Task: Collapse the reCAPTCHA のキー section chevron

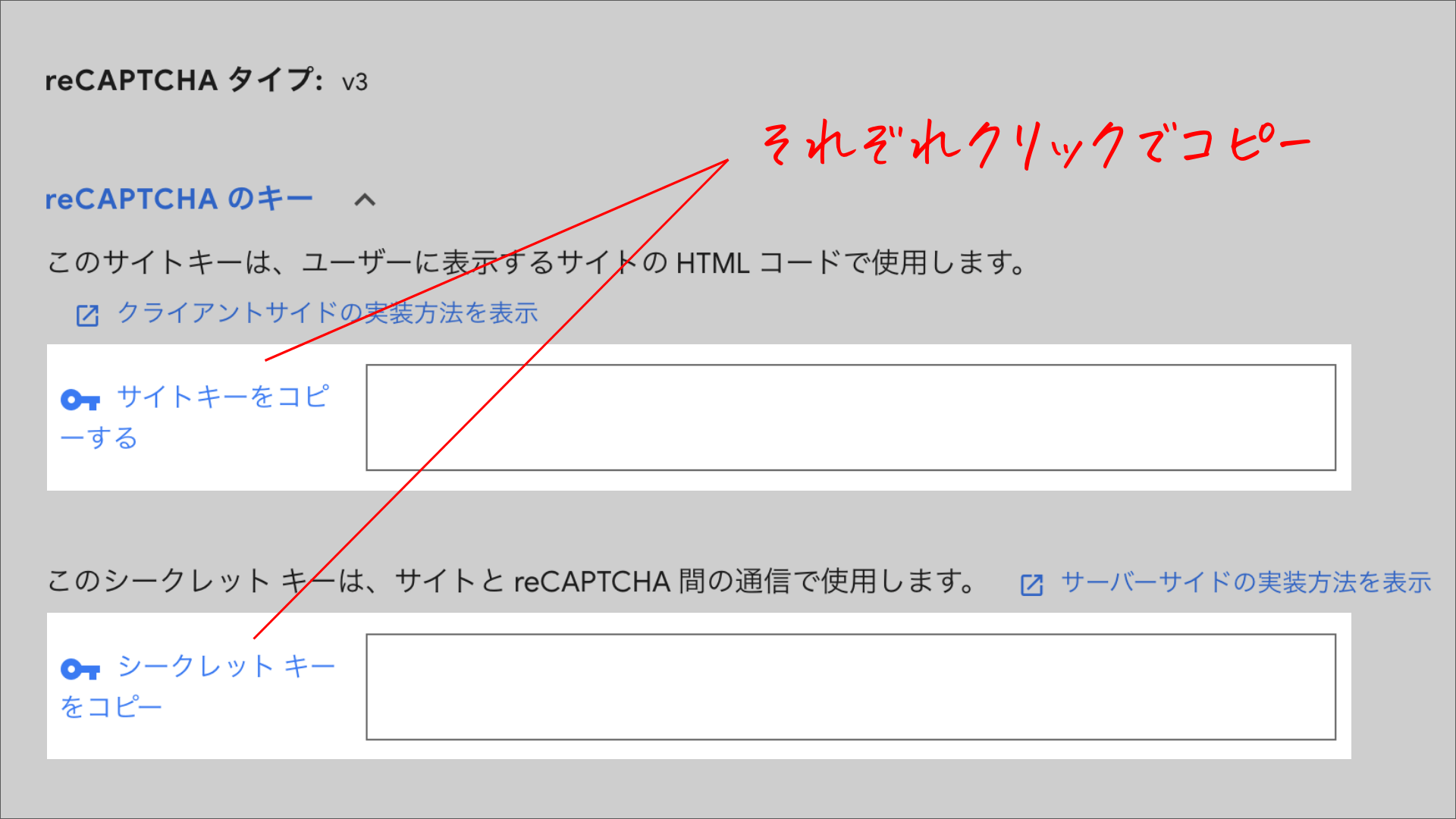Action: tap(365, 200)
